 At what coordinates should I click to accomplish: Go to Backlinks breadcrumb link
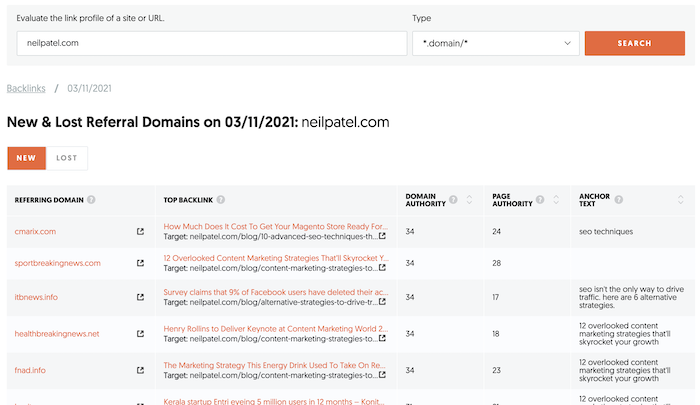click(x=26, y=88)
